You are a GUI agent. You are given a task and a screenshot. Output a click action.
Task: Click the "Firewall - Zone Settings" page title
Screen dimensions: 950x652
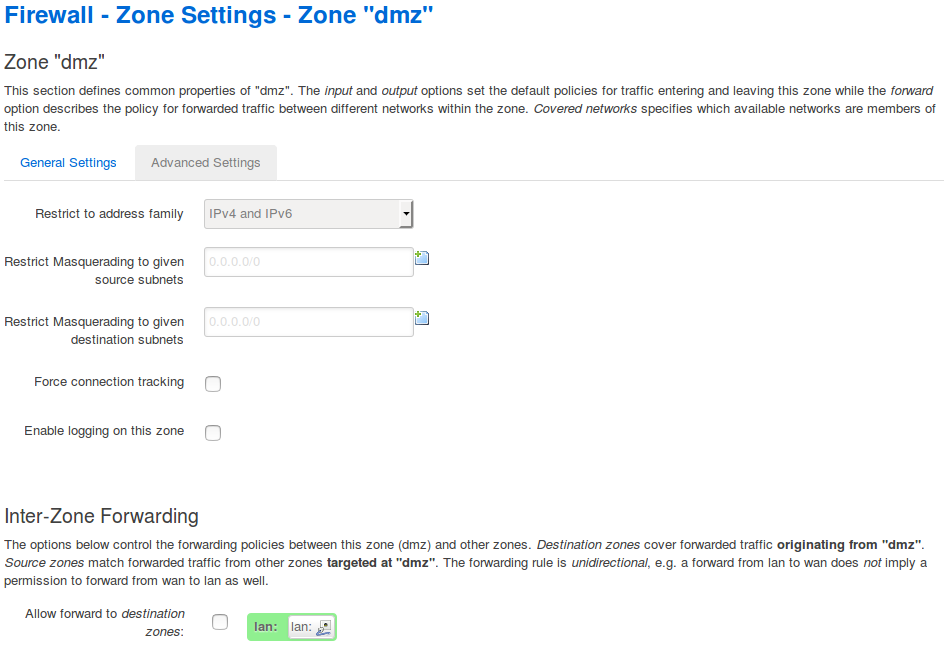[x=217, y=16]
